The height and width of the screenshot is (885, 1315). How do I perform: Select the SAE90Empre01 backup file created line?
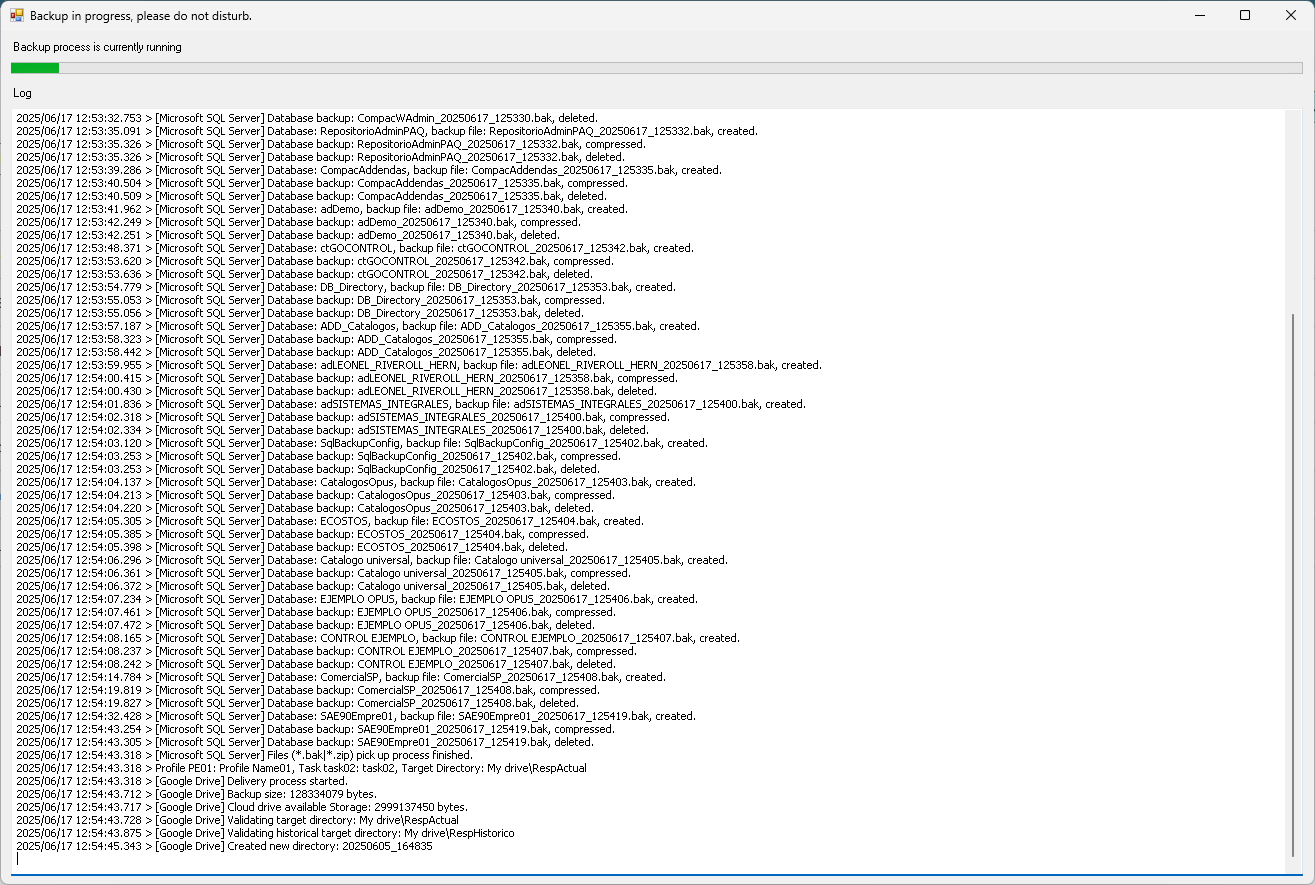click(x=356, y=716)
